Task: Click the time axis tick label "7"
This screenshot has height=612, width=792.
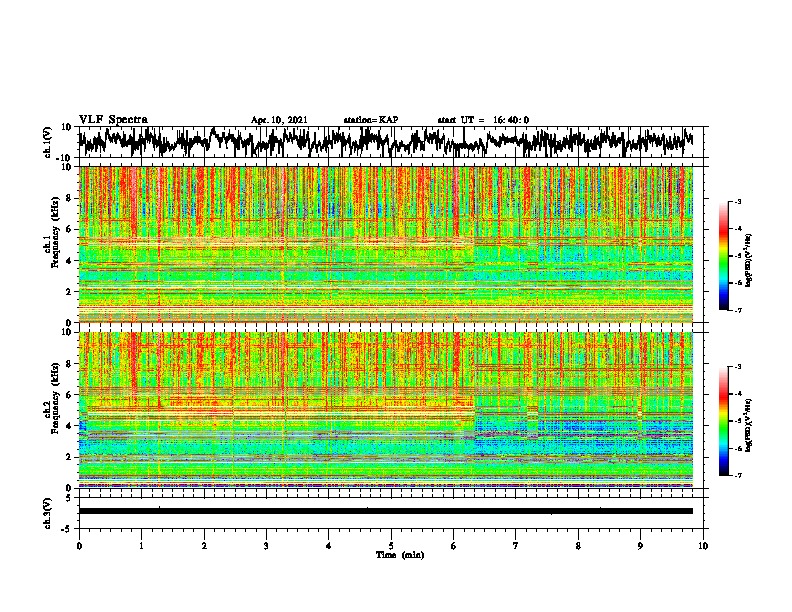Action: 516,546
